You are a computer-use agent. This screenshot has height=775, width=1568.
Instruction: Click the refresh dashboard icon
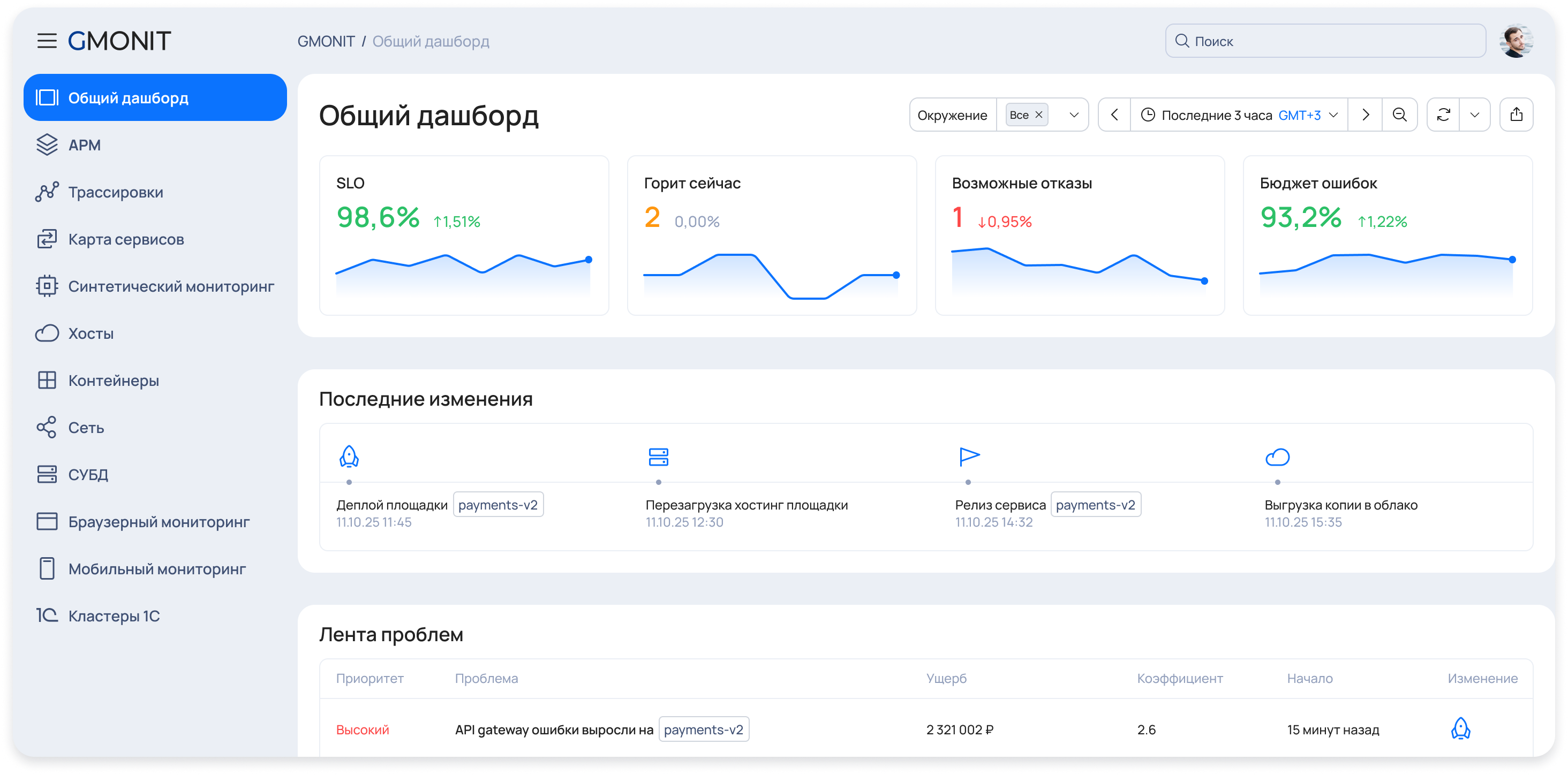pyautogui.click(x=1443, y=115)
